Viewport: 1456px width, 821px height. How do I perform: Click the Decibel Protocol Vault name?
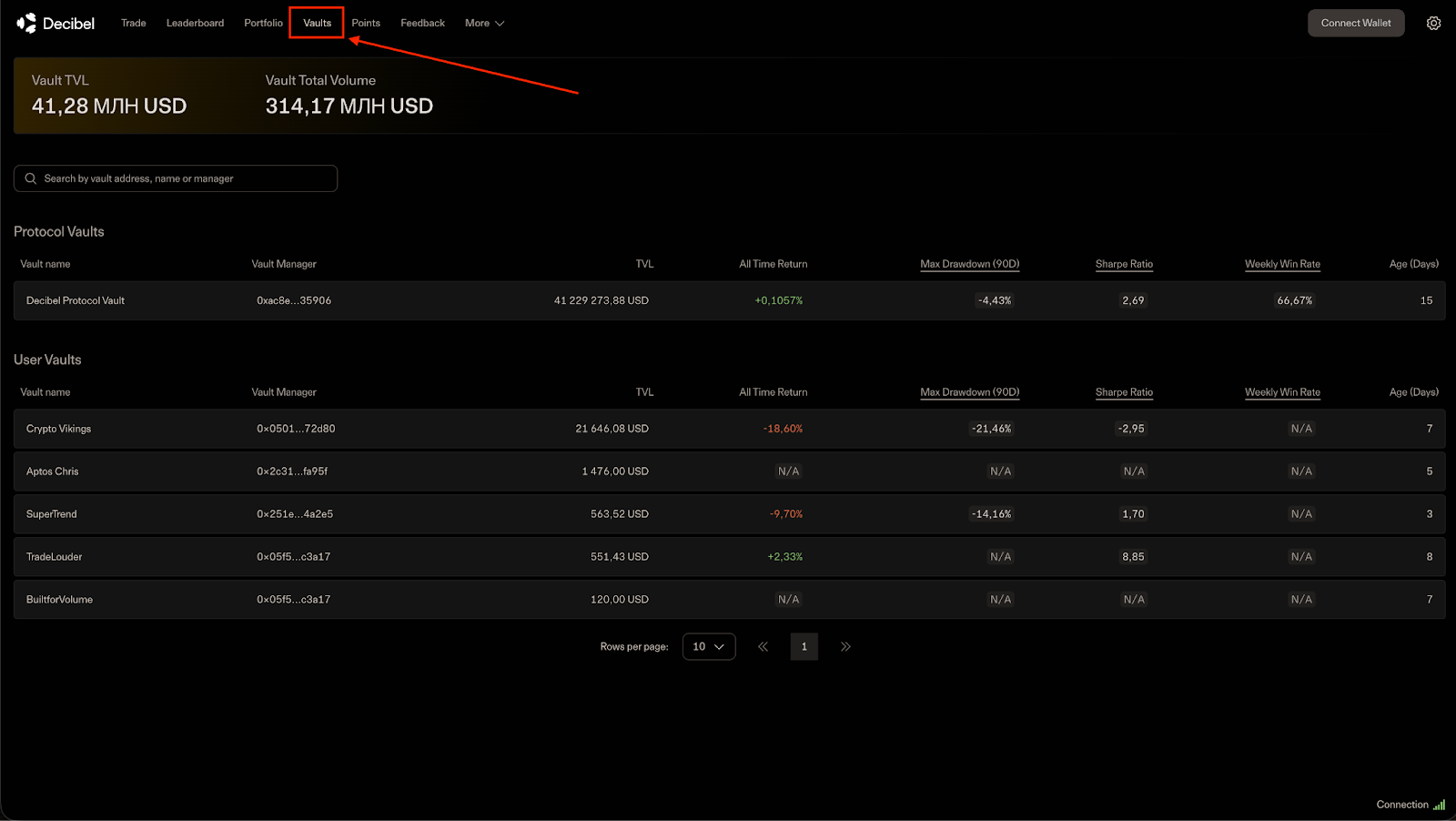(76, 300)
